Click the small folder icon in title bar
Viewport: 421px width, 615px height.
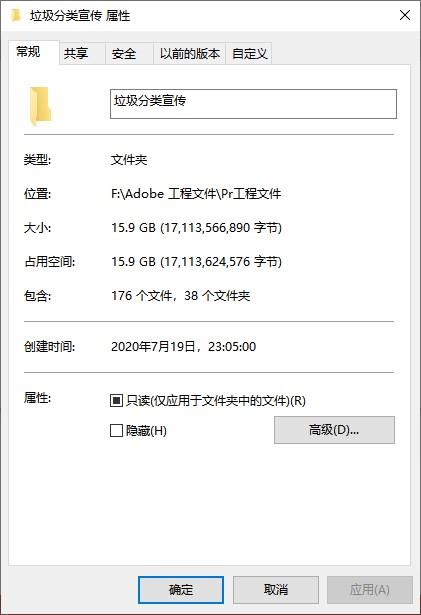pos(16,15)
